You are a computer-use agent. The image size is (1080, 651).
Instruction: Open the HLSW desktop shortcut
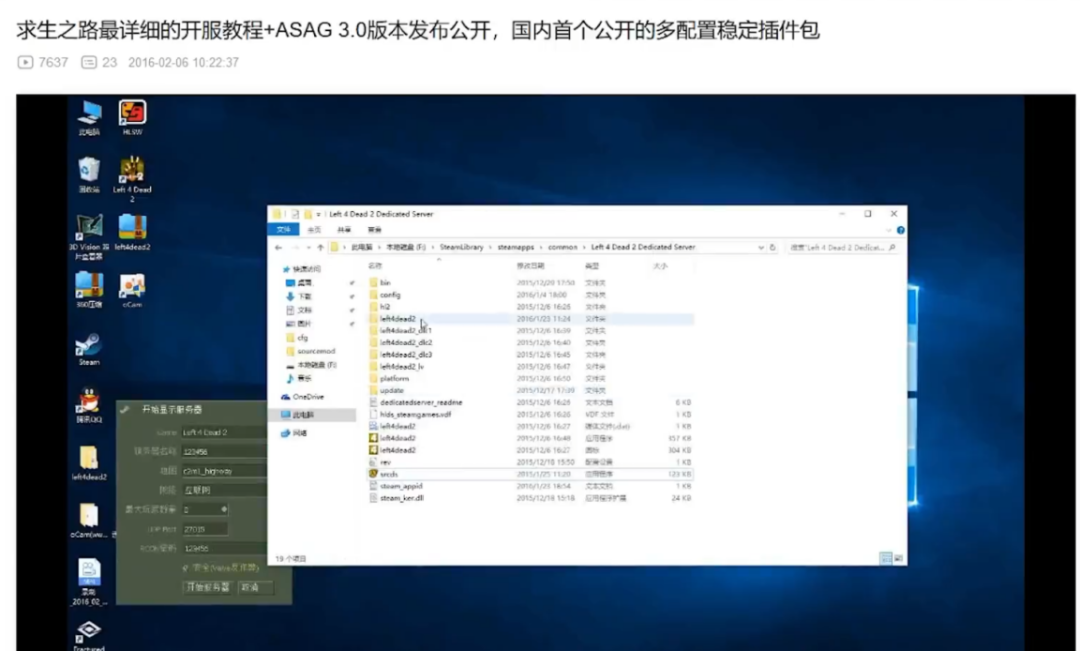pyautogui.click(x=132, y=117)
